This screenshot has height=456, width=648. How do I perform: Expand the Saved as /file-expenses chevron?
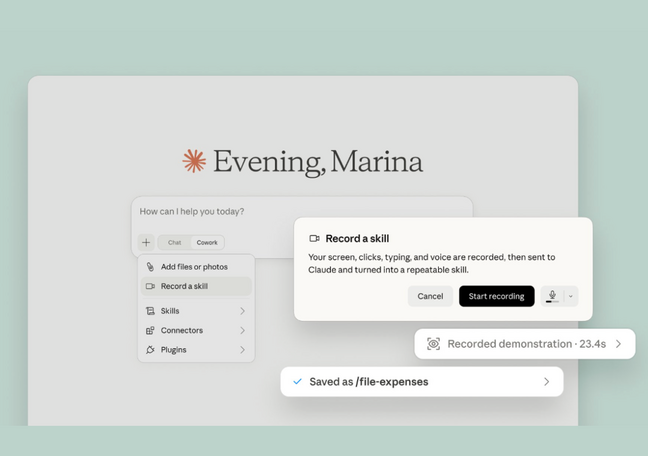click(547, 382)
